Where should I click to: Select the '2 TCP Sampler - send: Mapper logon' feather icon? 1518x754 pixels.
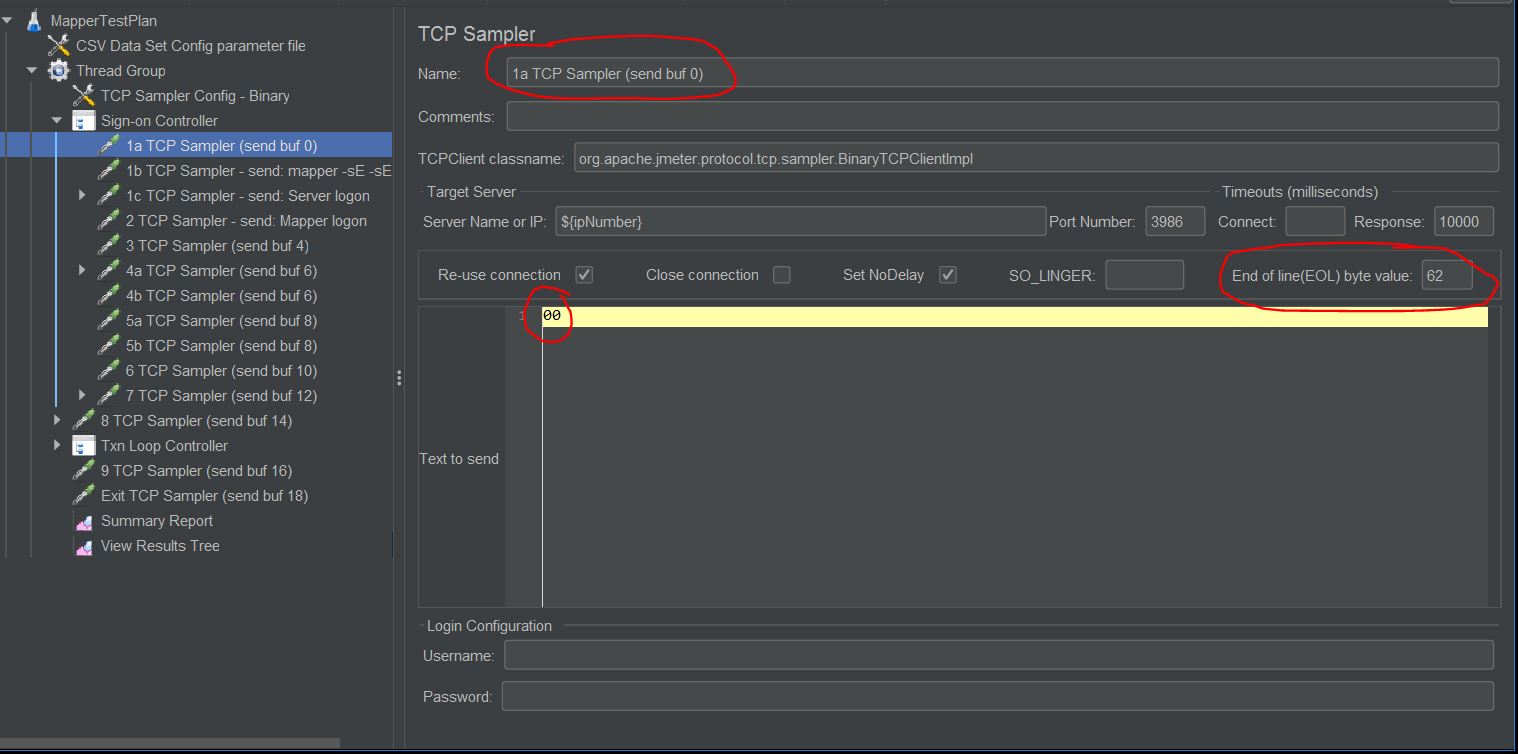point(108,220)
